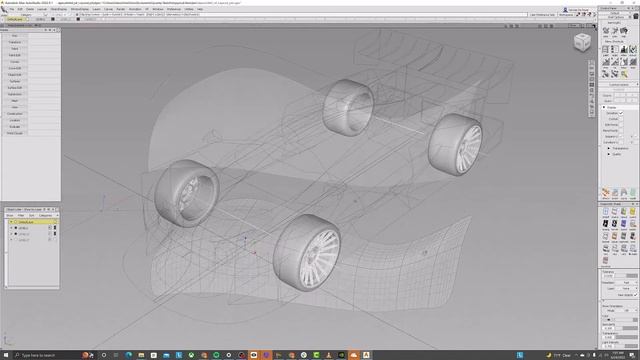640x360 pixels.
Task: Open Microsoft Edge from the taskbar
Action: [x=129, y=355]
